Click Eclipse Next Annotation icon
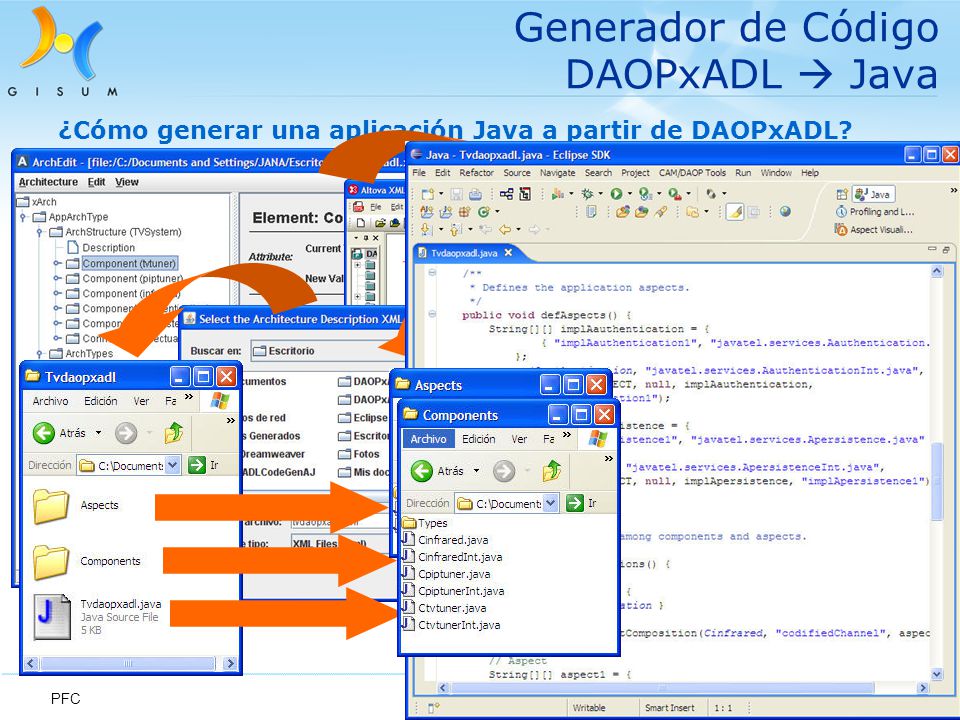 tap(426, 230)
